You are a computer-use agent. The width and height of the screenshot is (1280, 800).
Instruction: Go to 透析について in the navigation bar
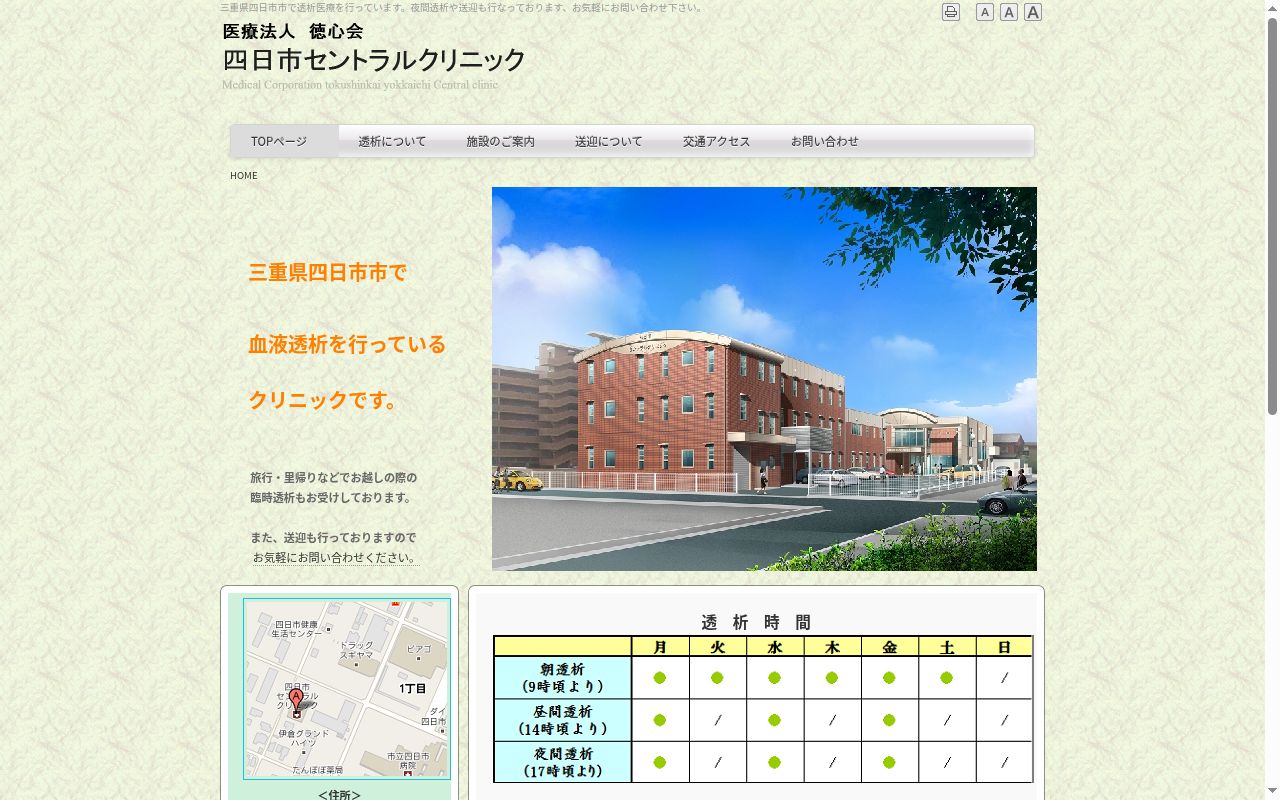(392, 141)
